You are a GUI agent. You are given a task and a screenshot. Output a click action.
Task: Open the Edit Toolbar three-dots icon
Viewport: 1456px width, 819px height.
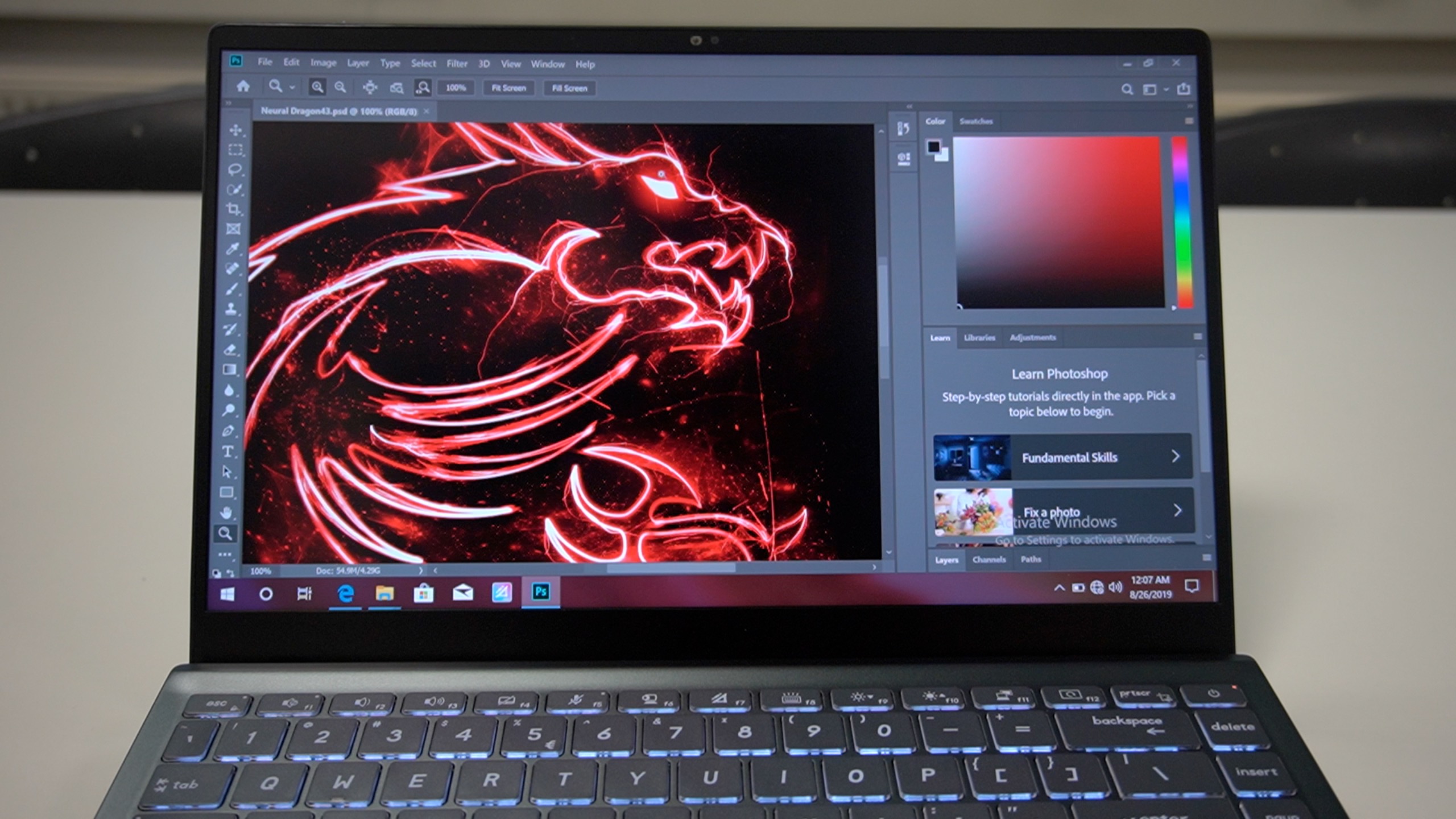225,554
